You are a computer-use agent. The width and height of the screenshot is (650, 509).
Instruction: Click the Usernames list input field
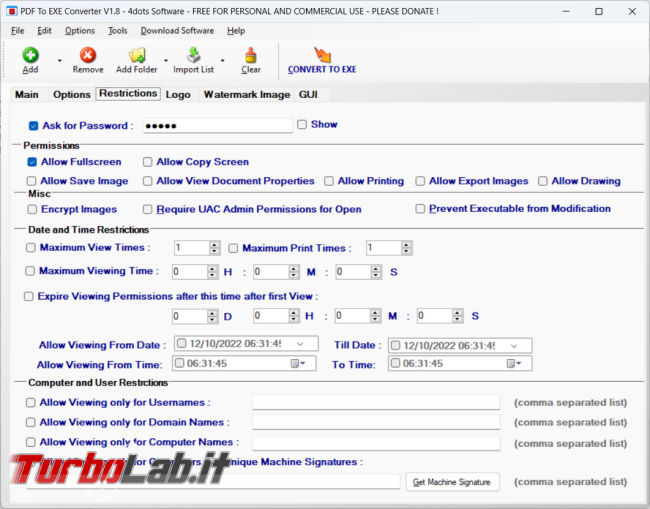click(x=376, y=402)
